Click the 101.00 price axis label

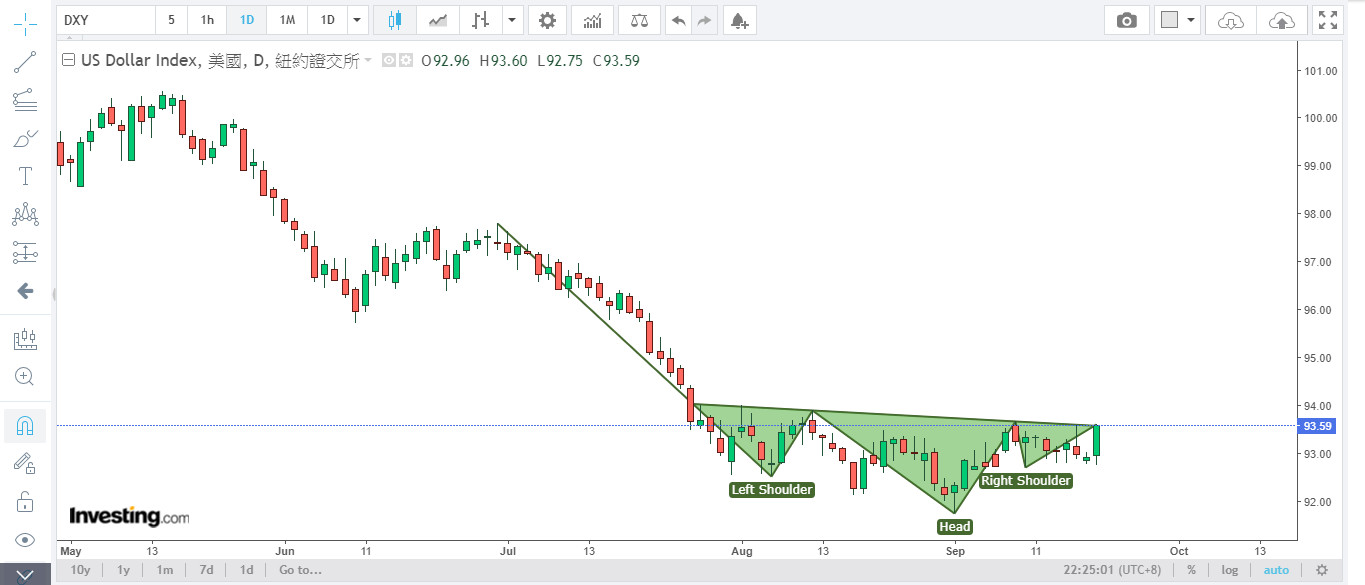[x=1321, y=71]
